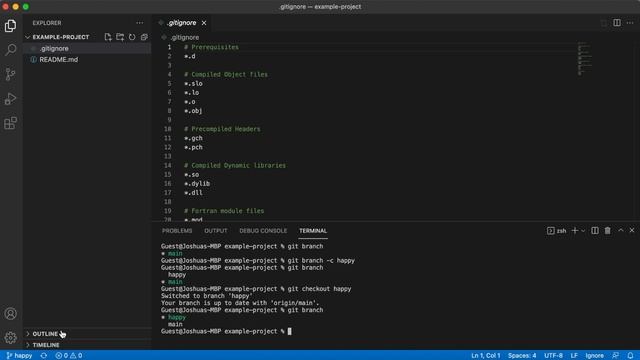Viewport: 640px width, 360px height.
Task: Click 'git branch -c happy' terminal line
Action: pyautogui.click(x=258, y=260)
